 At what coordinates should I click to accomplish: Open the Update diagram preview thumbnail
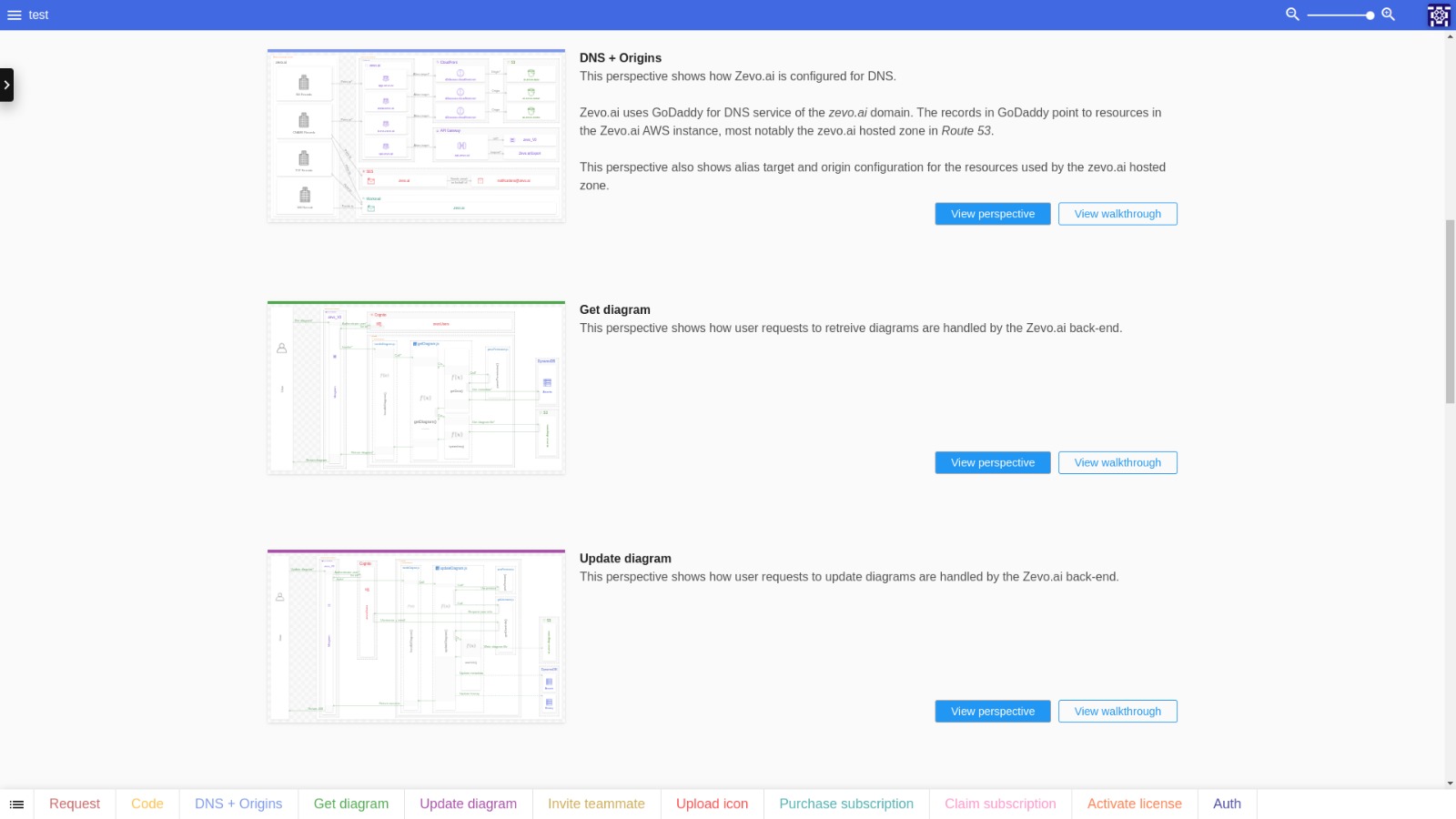point(416,636)
